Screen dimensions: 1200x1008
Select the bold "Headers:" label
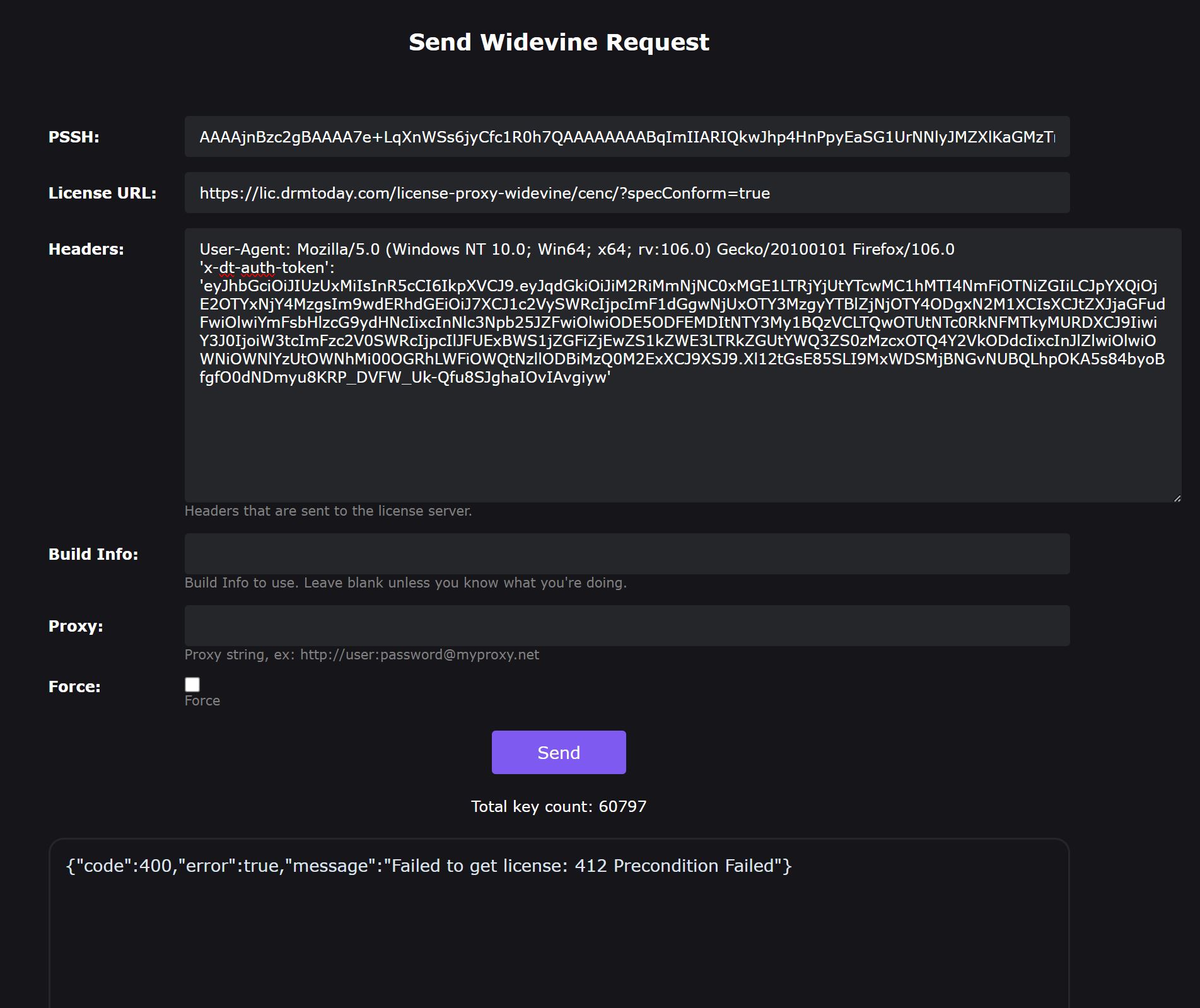(86, 250)
